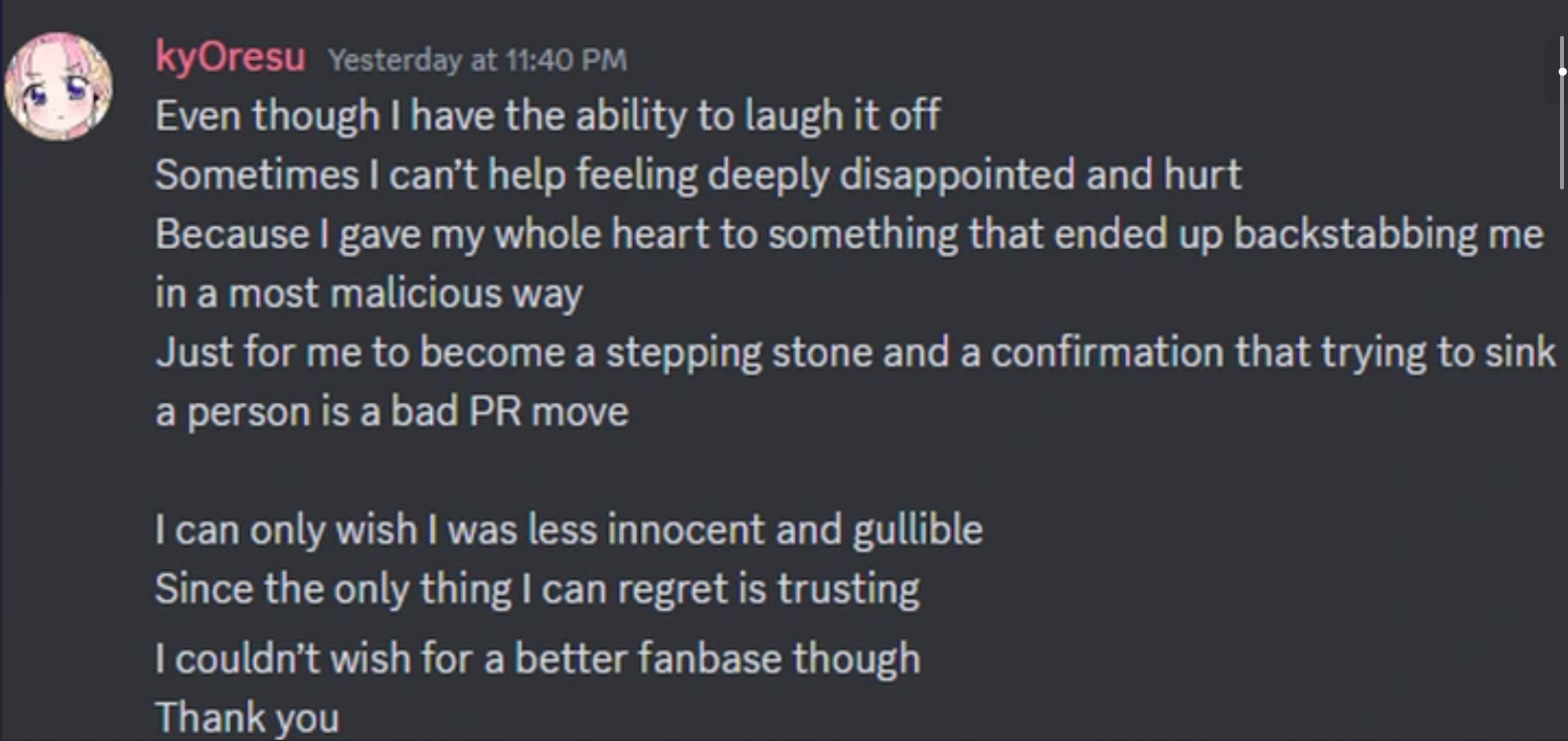Click the line starting "Just for me to become"
This screenshot has width=1568, height=741.
coord(855,352)
